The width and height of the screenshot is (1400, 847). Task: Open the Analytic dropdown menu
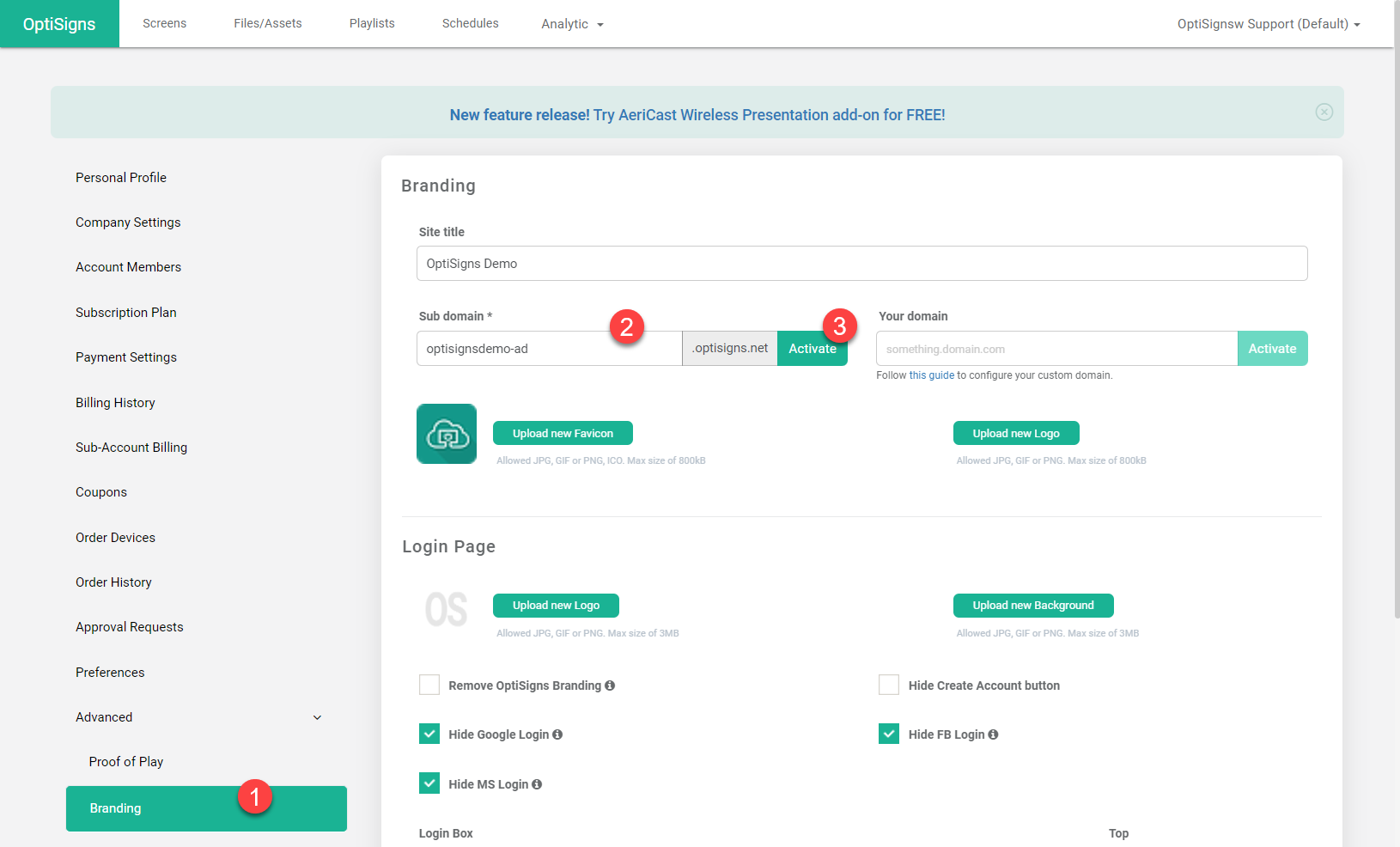point(572,24)
